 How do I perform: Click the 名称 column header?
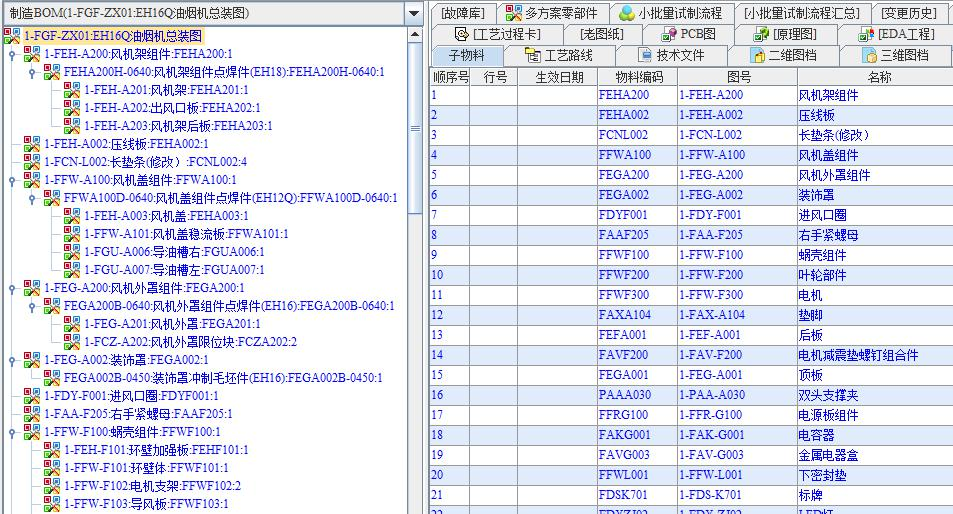click(878, 77)
